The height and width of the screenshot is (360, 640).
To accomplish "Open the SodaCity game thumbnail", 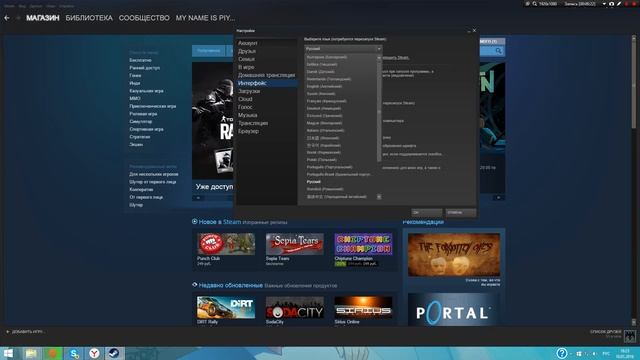I will click(x=295, y=307).
